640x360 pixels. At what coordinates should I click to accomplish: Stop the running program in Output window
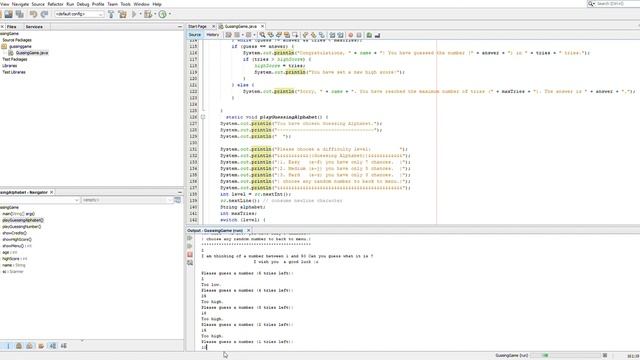(x=190, y=254)
